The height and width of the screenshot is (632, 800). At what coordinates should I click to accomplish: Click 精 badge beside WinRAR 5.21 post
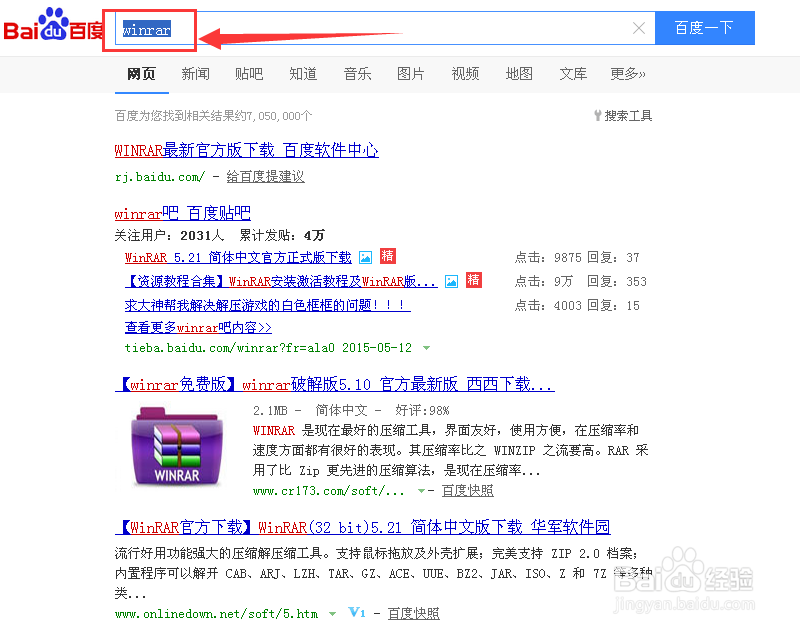388,256
